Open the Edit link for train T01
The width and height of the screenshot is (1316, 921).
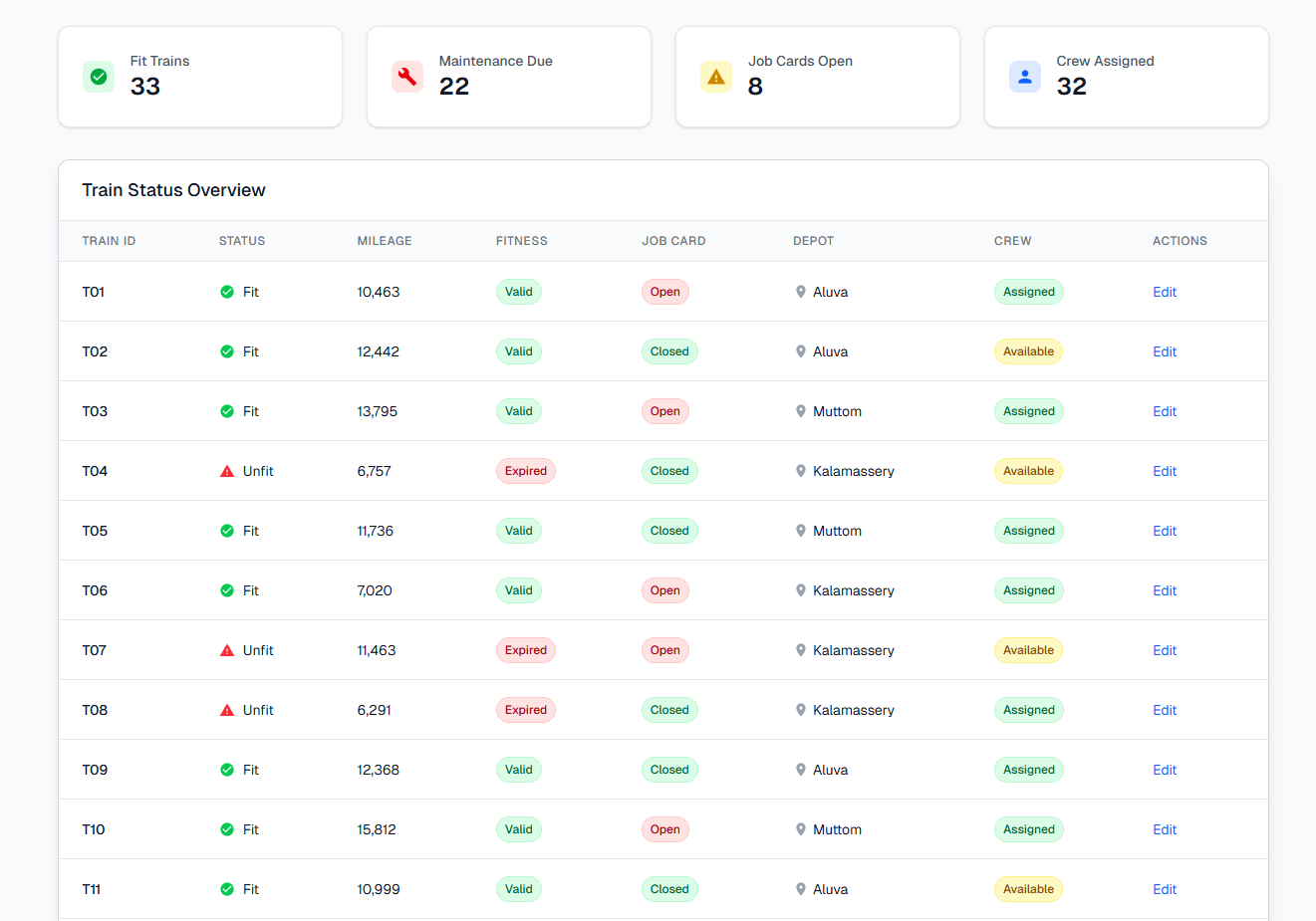1165,292
